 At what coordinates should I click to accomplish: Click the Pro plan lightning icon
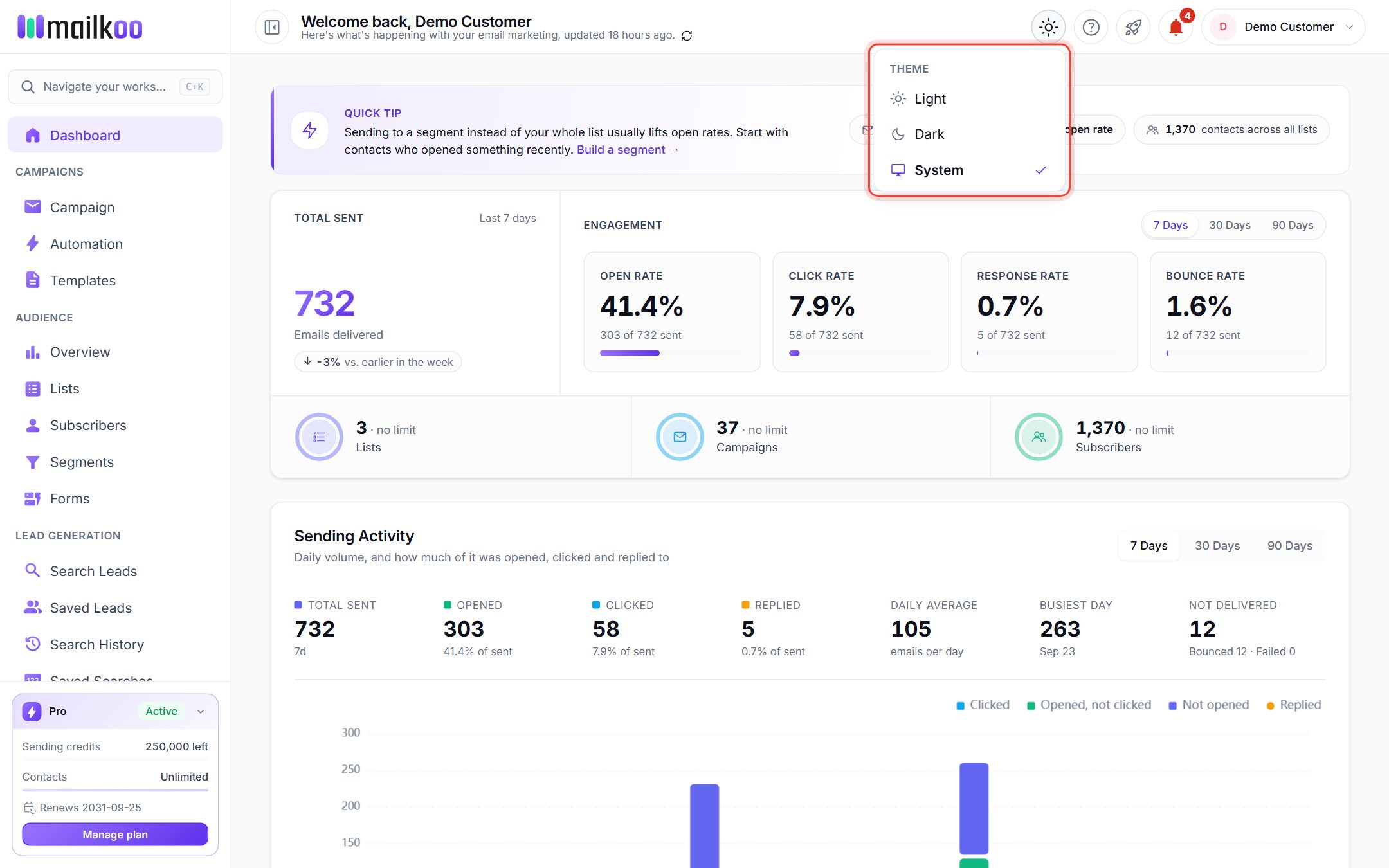click(x=32, y=711)
